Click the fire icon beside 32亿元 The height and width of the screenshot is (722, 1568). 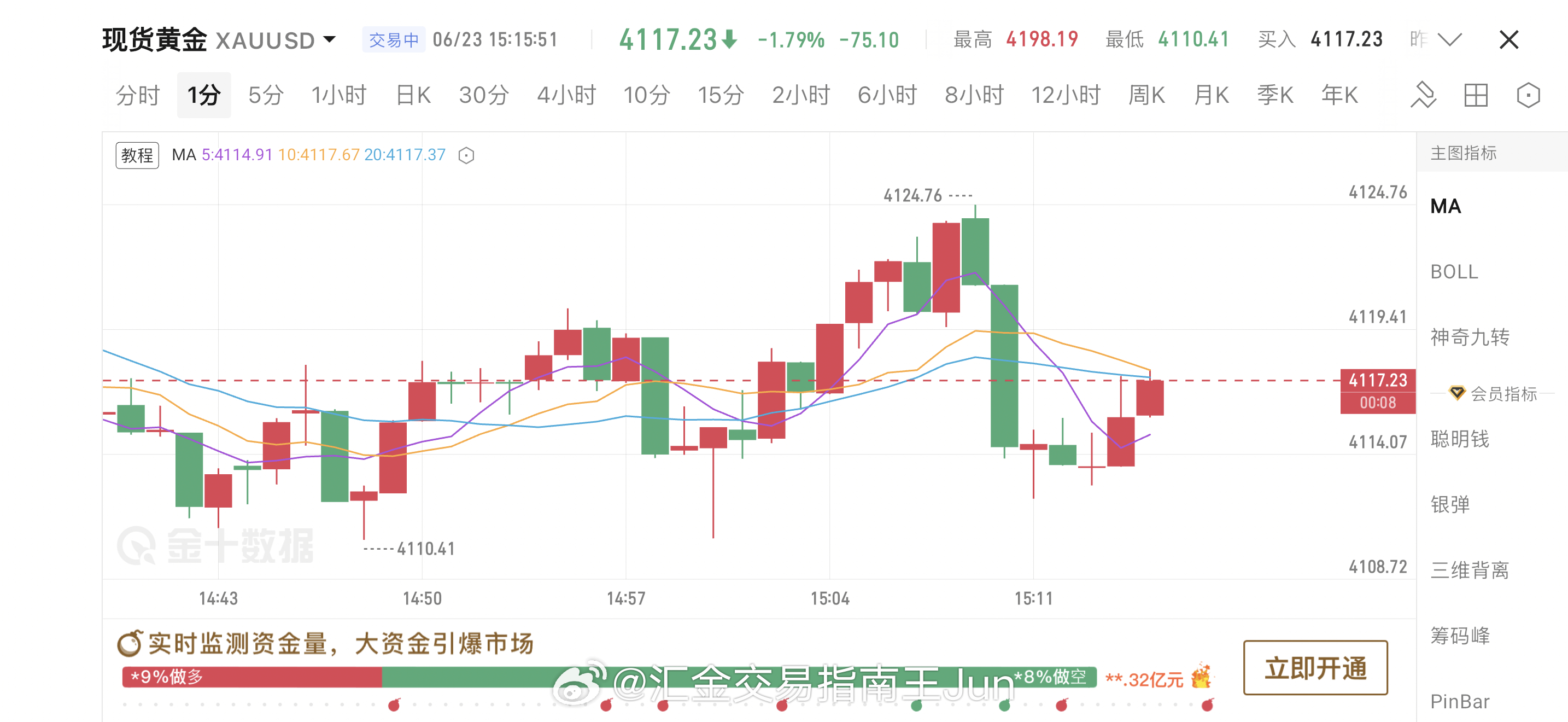point(1202,677)
